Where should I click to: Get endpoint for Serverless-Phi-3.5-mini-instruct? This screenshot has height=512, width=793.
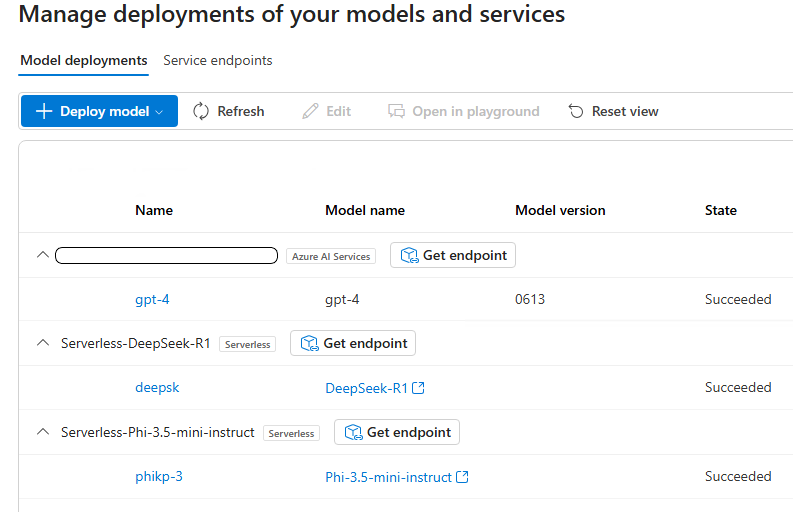tap(397, 432)
